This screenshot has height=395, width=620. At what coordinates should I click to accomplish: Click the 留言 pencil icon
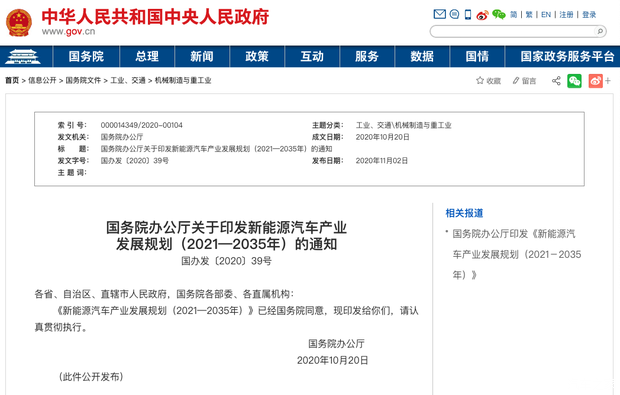tap(516, 81)
